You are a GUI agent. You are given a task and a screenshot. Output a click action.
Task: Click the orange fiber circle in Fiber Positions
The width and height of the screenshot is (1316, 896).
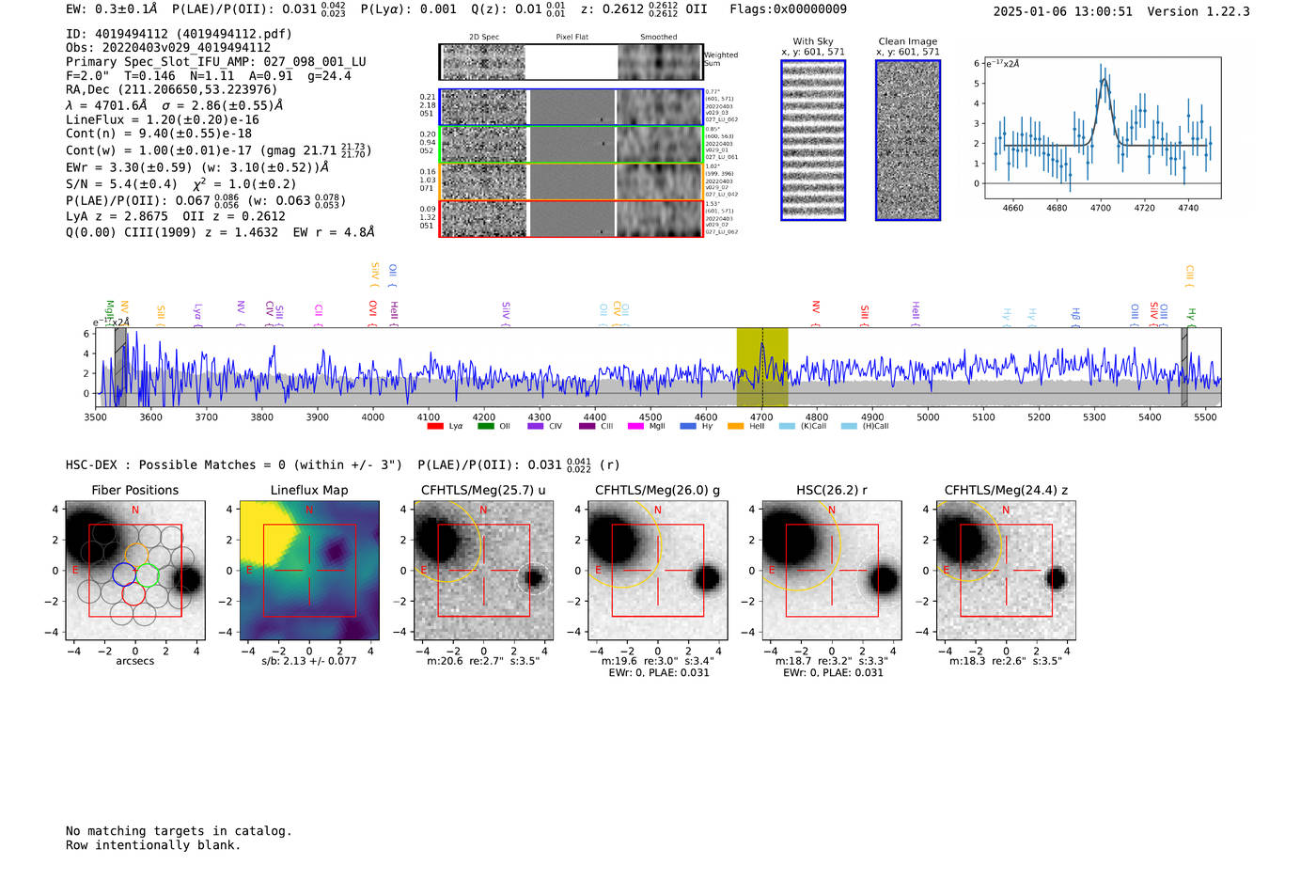[x=137, y=555]
